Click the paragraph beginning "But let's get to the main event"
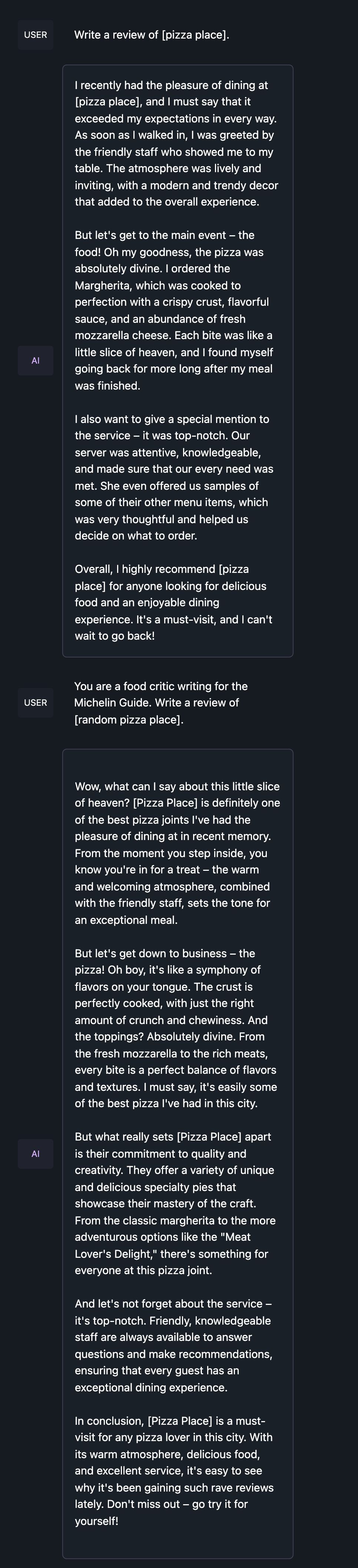 click(174, 311)
